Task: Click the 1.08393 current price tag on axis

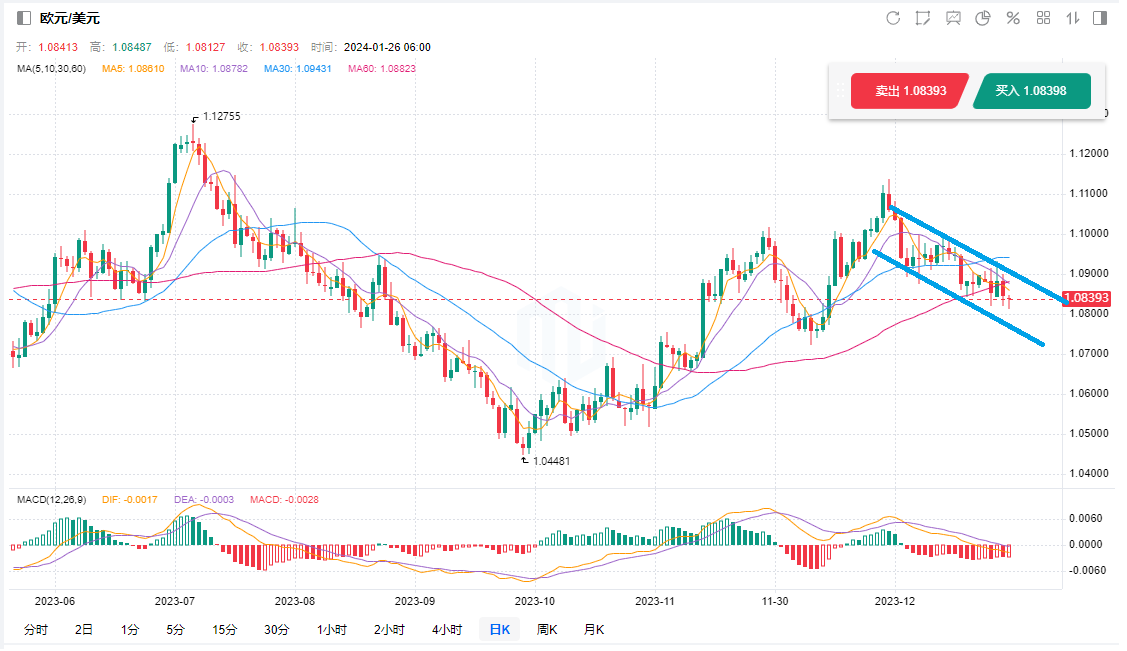Action: 1087,298
